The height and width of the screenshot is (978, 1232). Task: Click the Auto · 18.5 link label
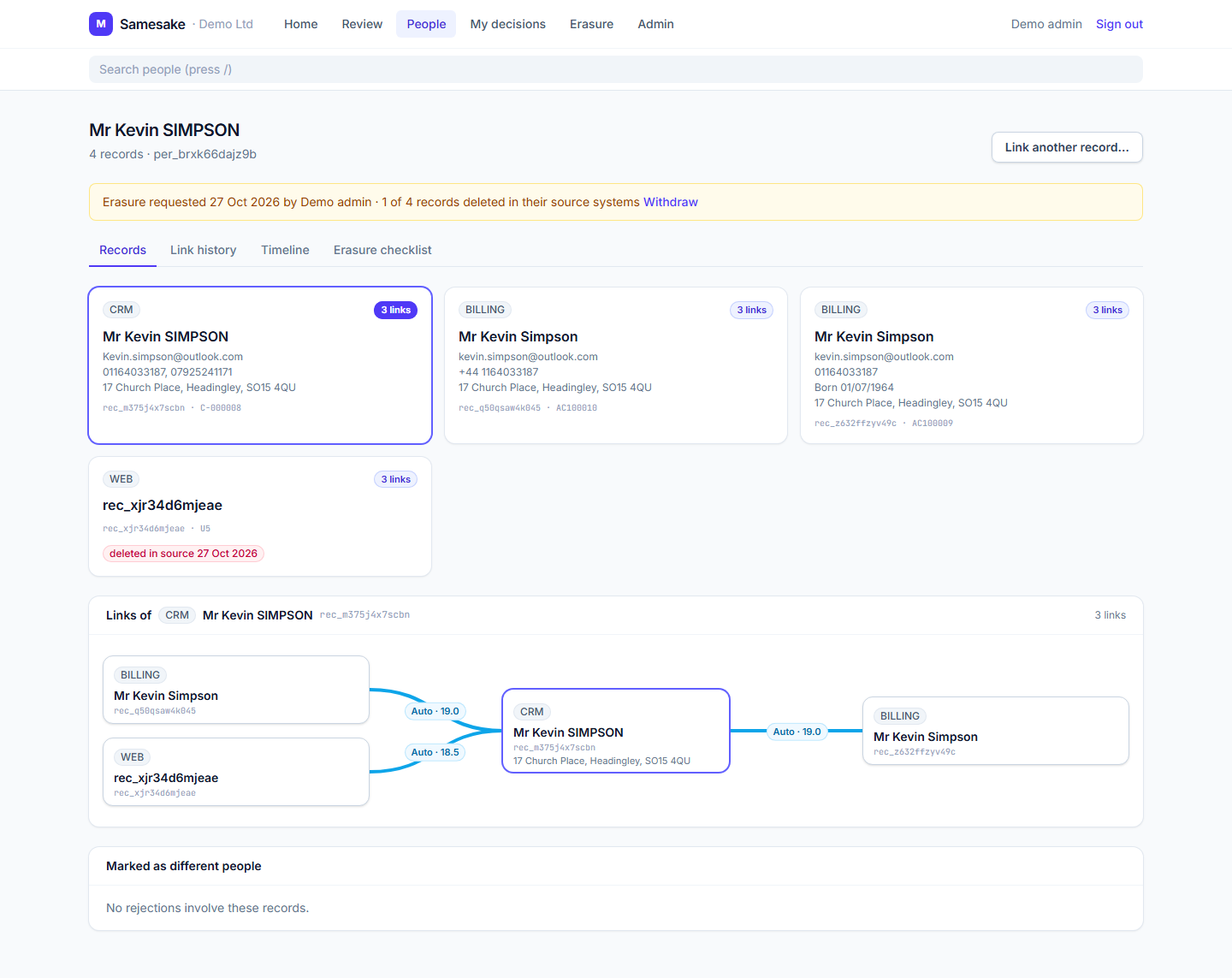tap(435, 752)
